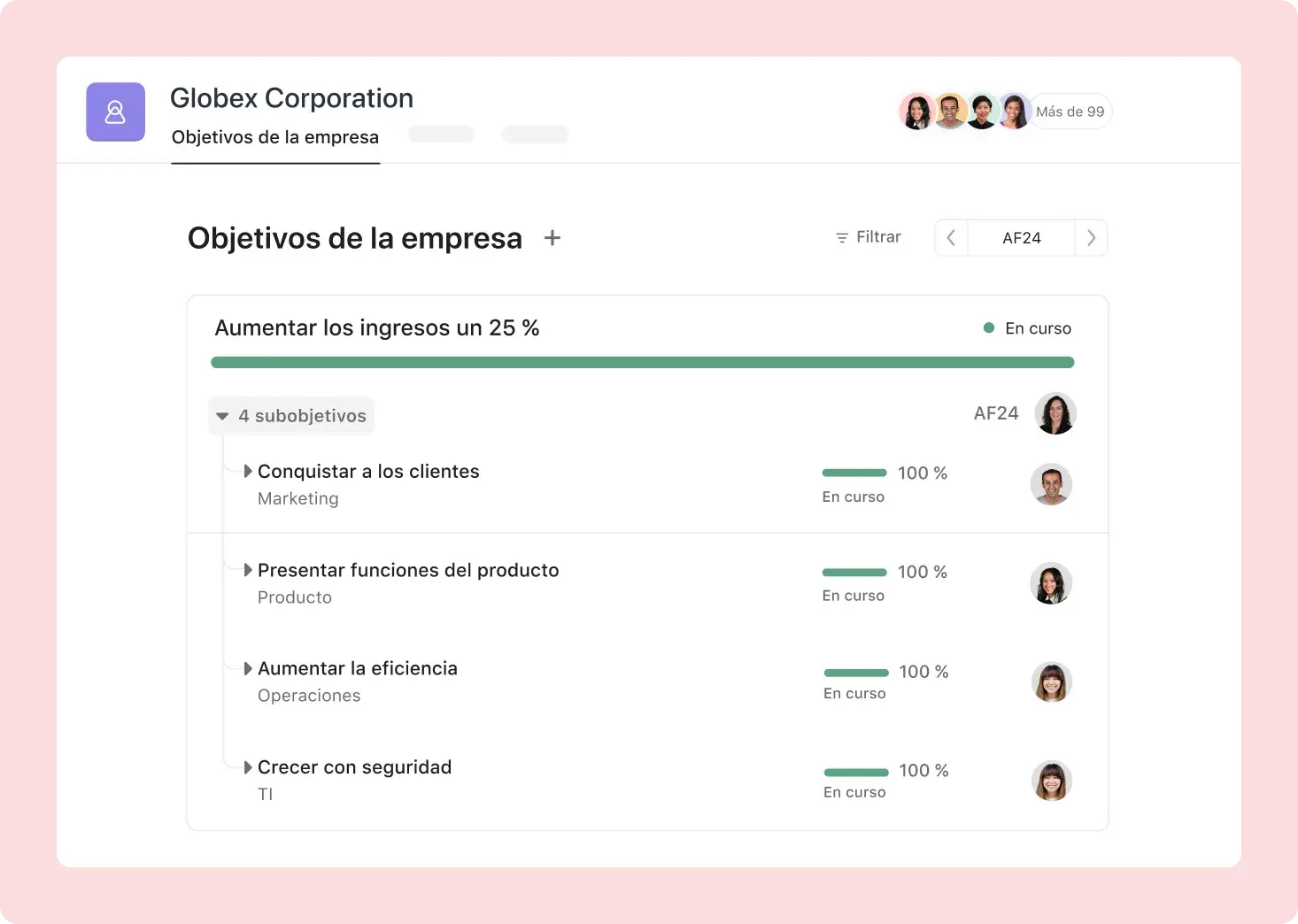
Task: Expand the Aumentar la eficiencia subgoal
Action: point(249,669)
